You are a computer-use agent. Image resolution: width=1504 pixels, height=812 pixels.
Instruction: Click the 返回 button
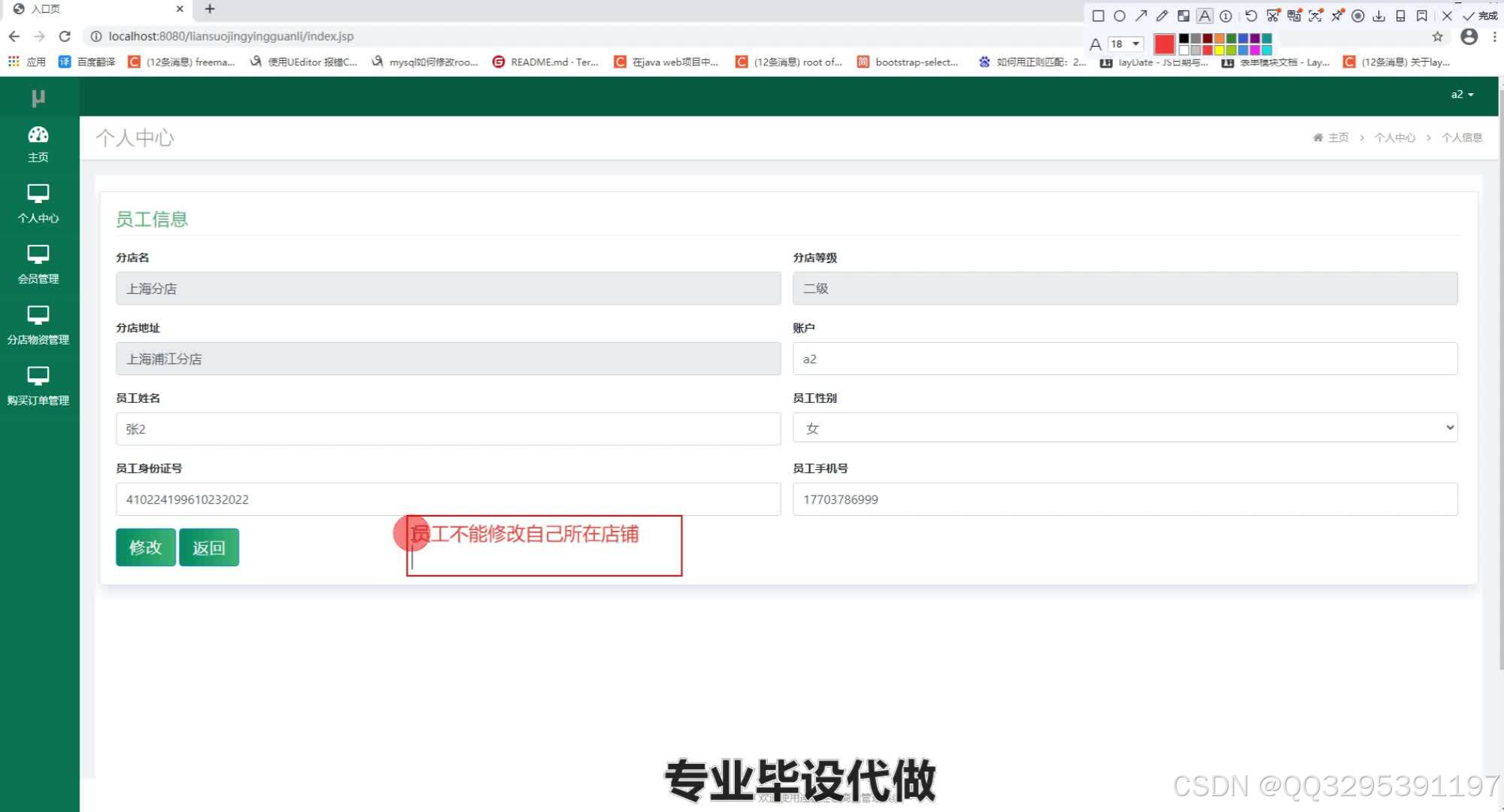209,547
